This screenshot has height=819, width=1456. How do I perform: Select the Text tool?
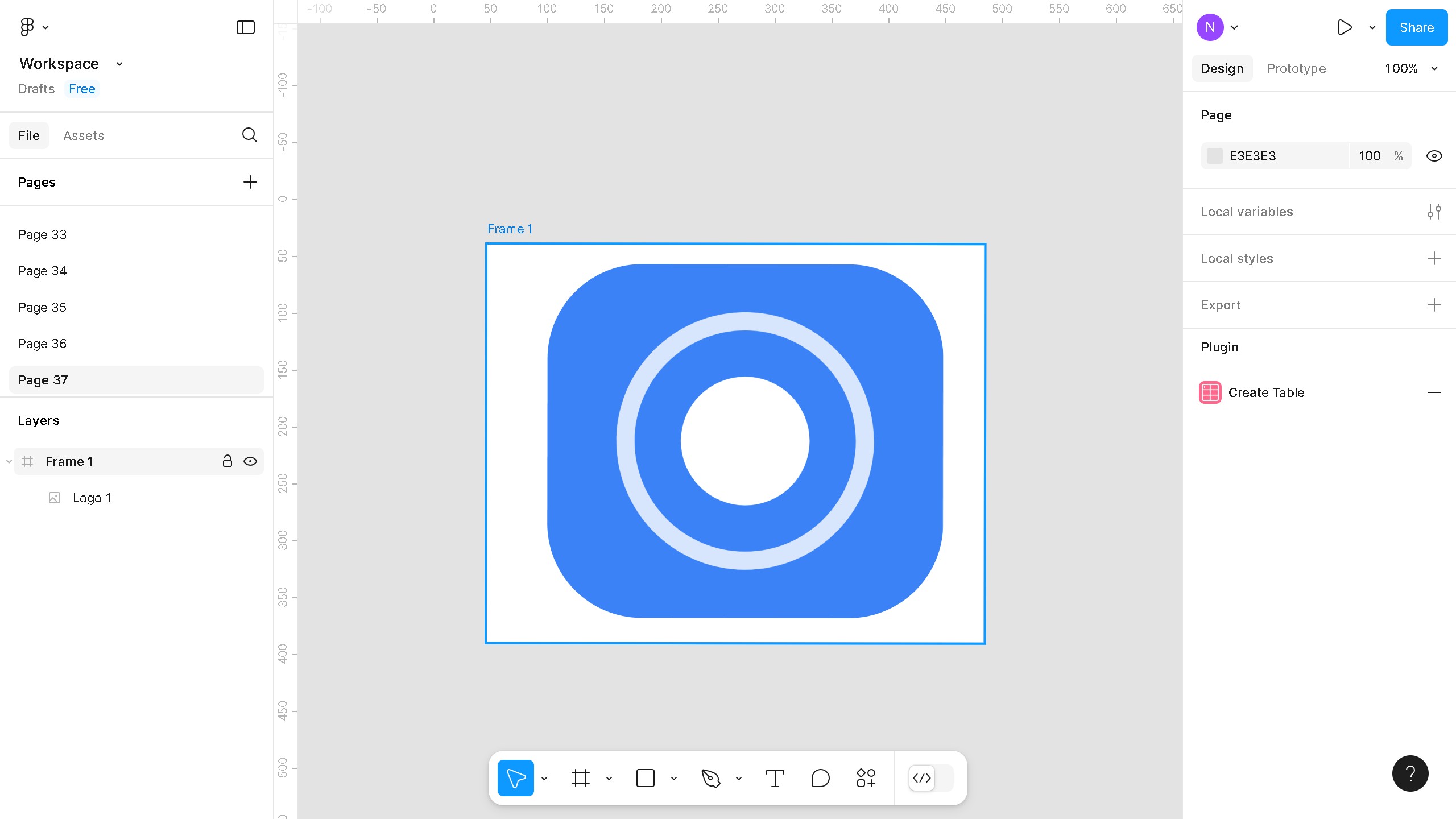[775, 777]
